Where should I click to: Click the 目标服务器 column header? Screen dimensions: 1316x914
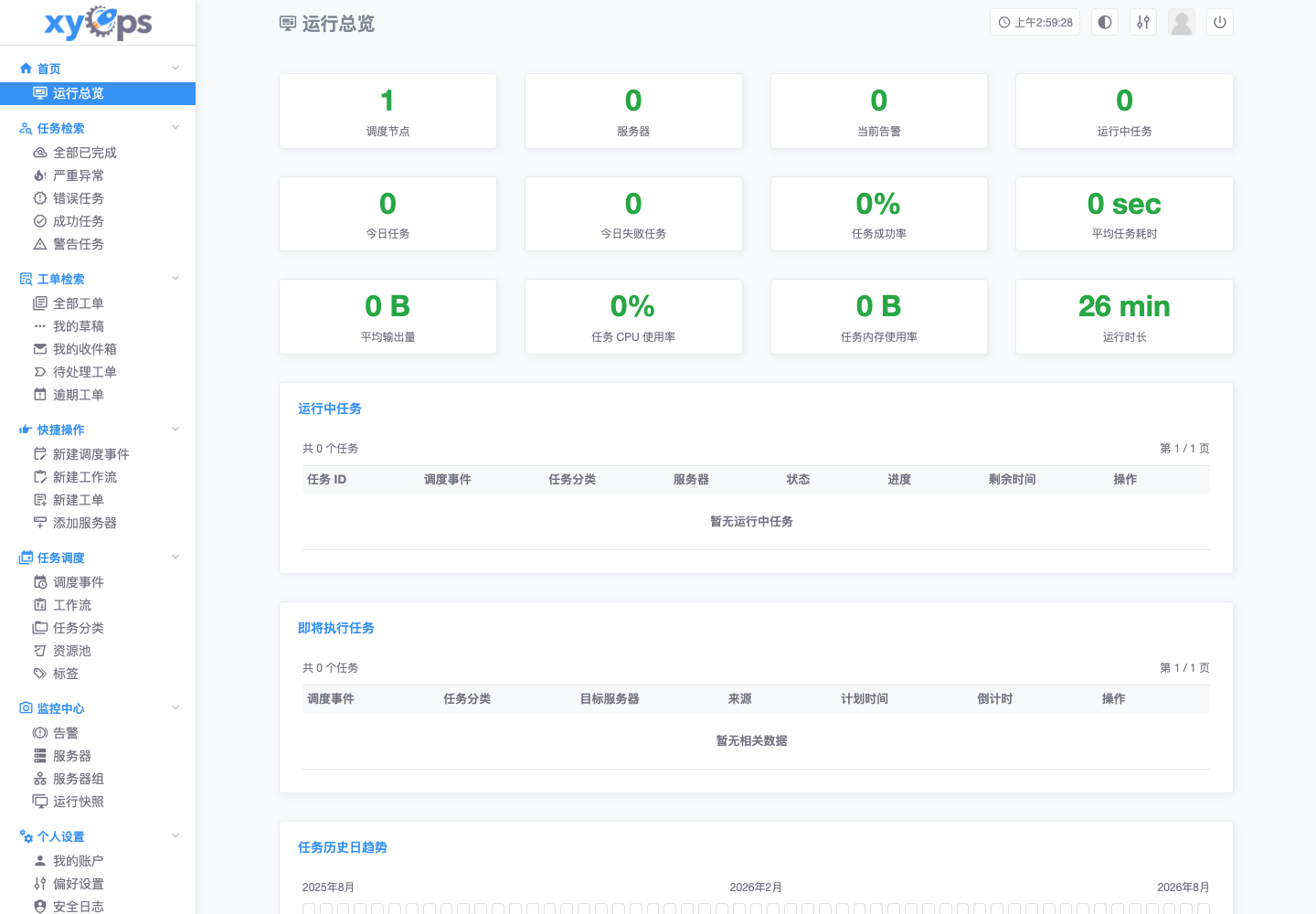click(x=610, y=698)
